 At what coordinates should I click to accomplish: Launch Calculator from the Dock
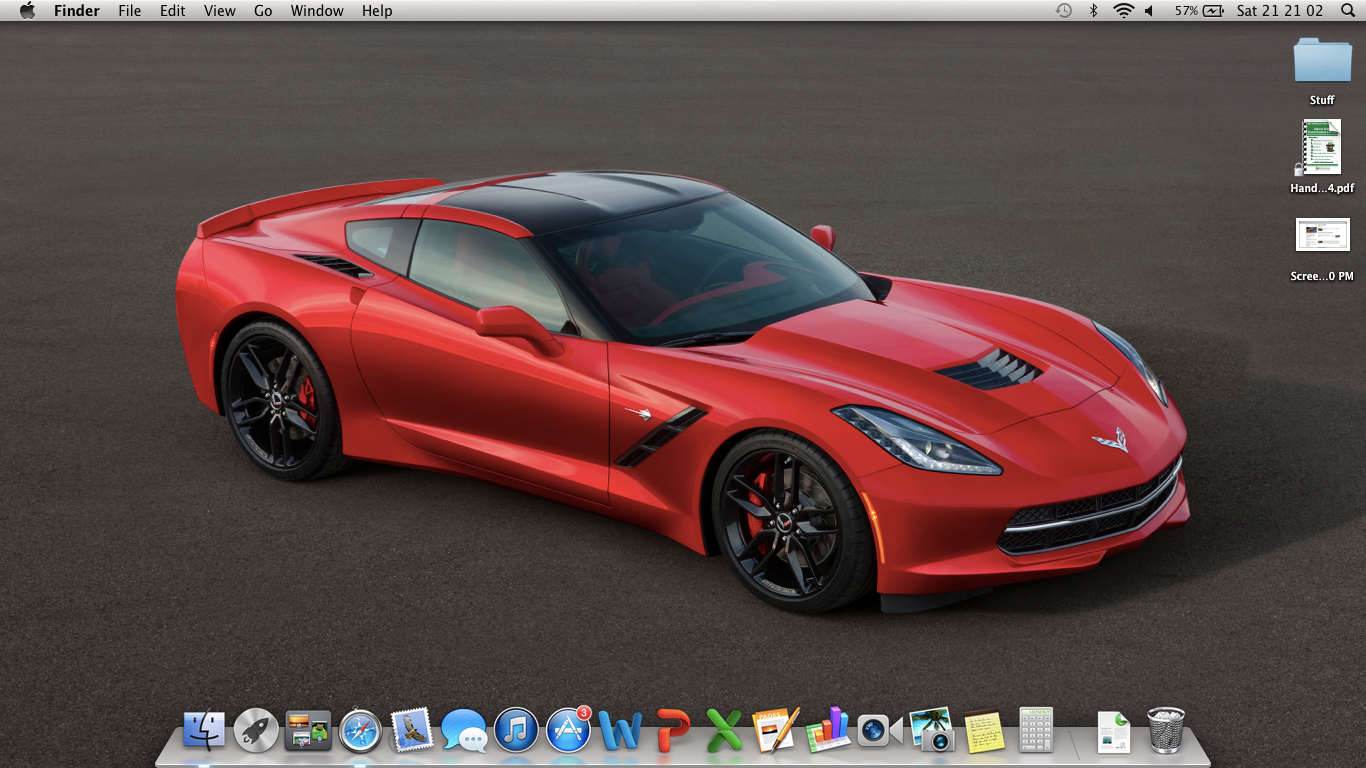tap(1036, 730)
